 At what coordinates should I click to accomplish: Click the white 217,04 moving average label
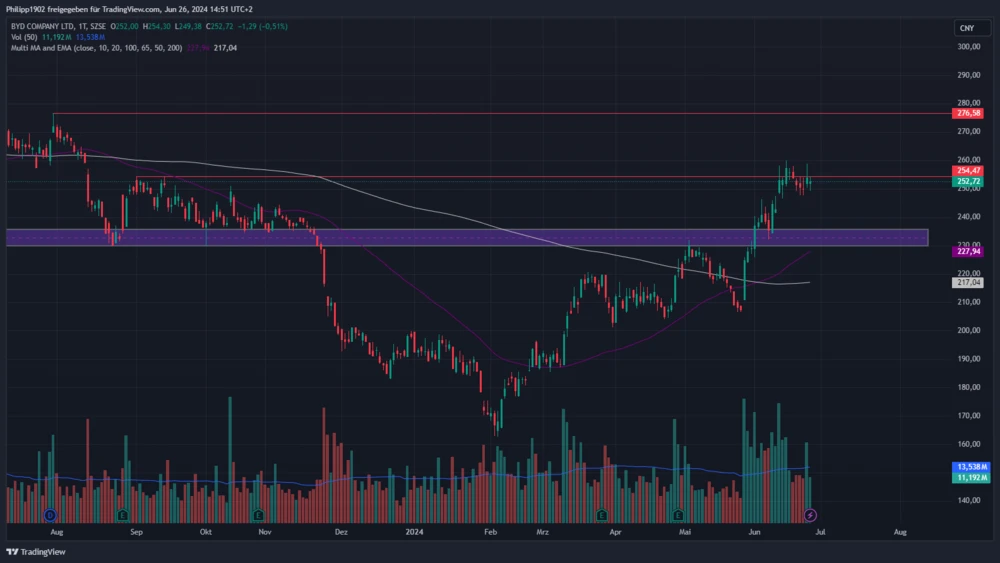968,283
